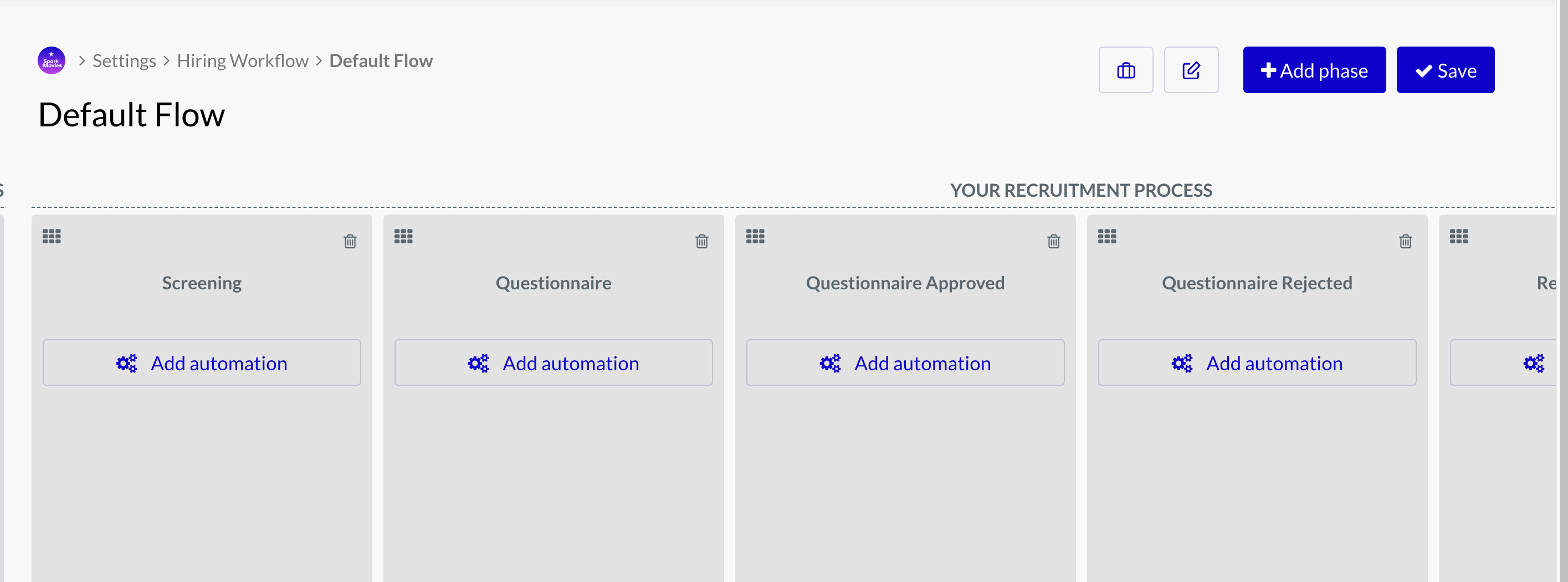Viewport: 1568px width, 582px height.
Task: Click Questionnaire Rejected grid handle icon
Action: tap(1107, 236)
